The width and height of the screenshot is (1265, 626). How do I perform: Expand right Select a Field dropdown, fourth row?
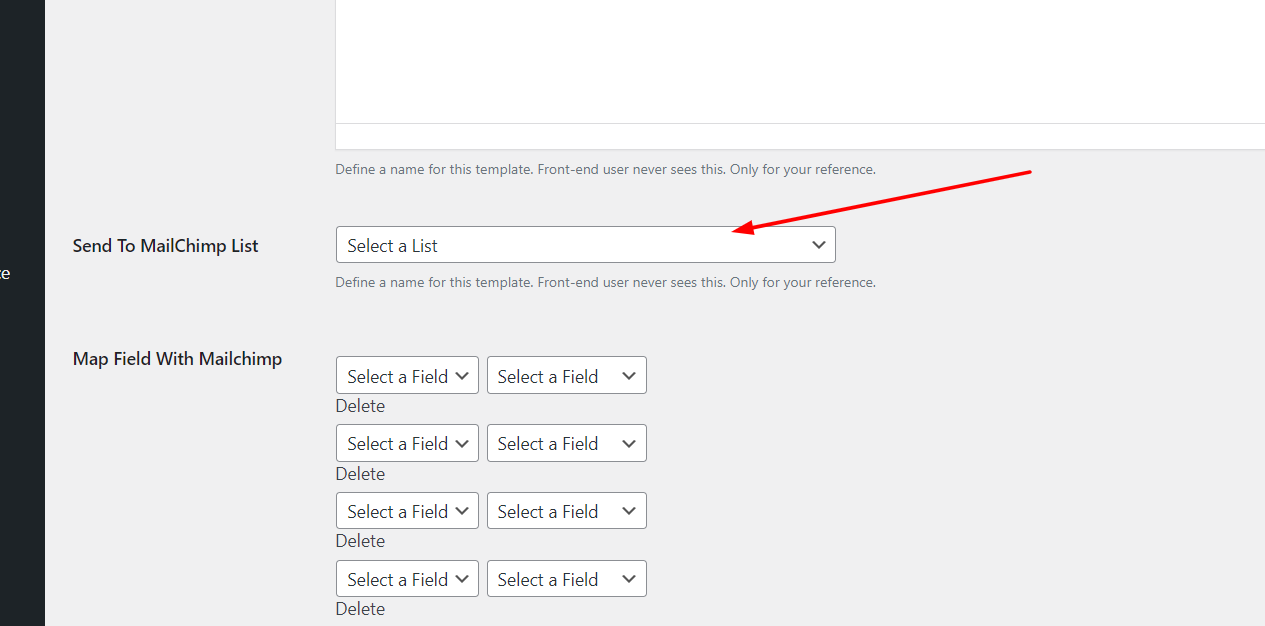tap(566, 579)
